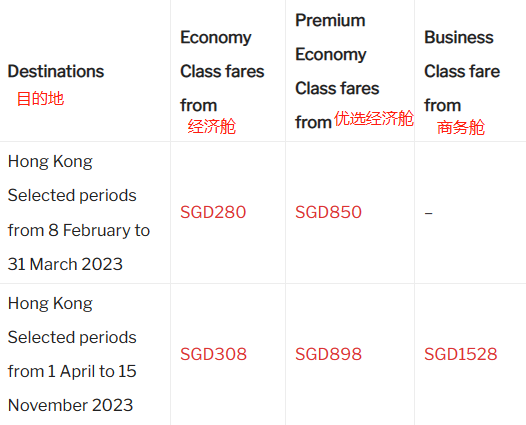
Task: Click the red 商务舱 annotation
Action: (x=461, y=127)
